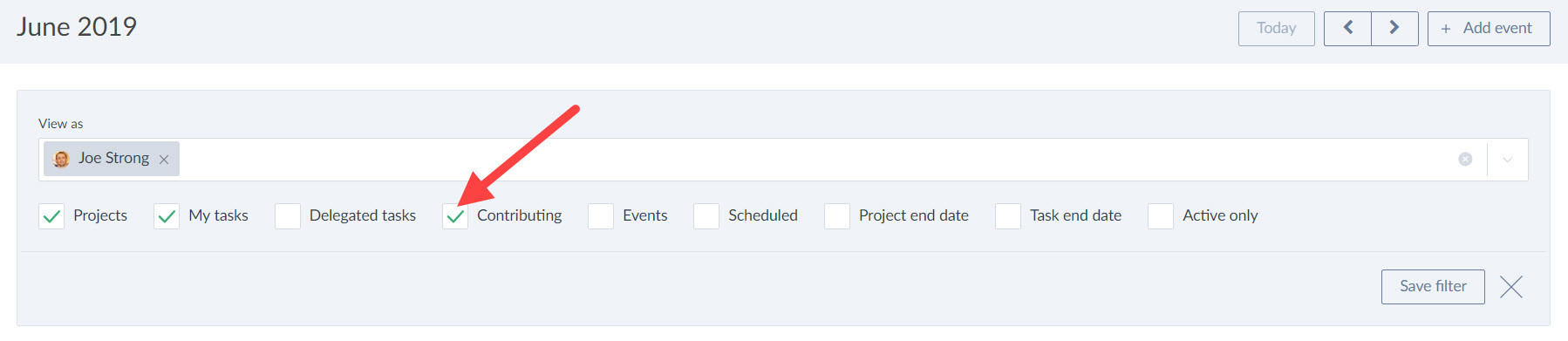Enable the Events checkbox
This screenshot has height=341, width=1568.
601,216
